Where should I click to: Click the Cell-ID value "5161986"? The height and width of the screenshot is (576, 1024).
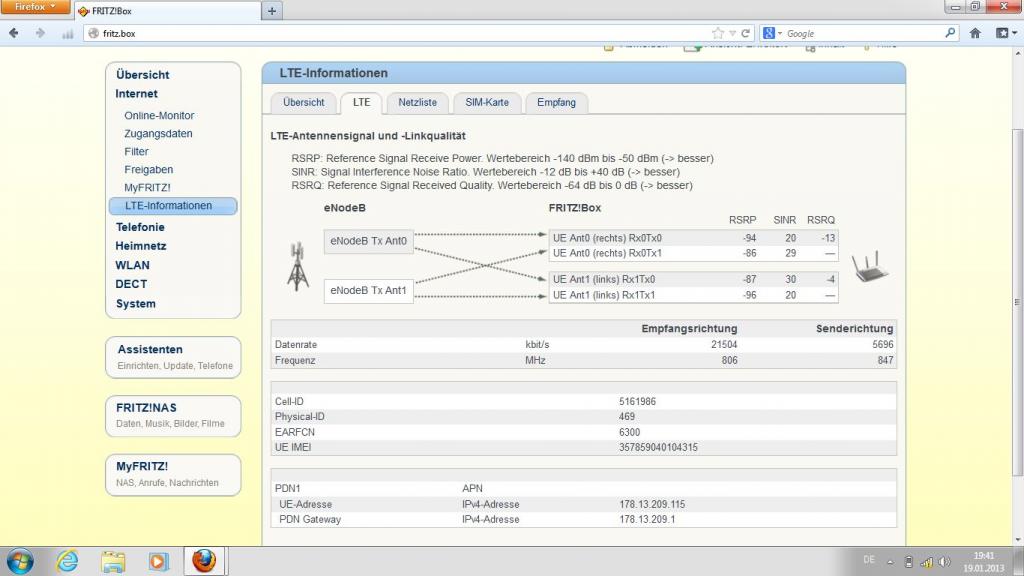(637, 402)
